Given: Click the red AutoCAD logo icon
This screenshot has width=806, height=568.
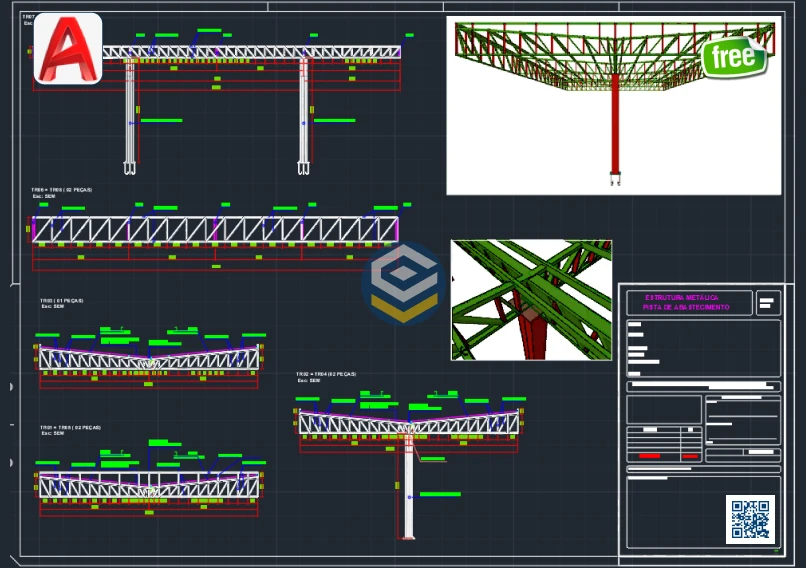Looking at the screenshot, I should (68, 48).
